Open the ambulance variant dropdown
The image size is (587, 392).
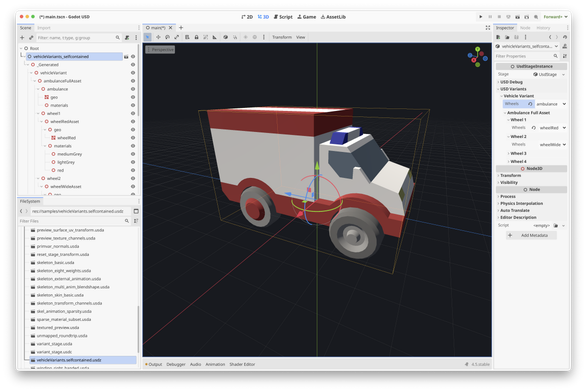(x=551, y=104)
